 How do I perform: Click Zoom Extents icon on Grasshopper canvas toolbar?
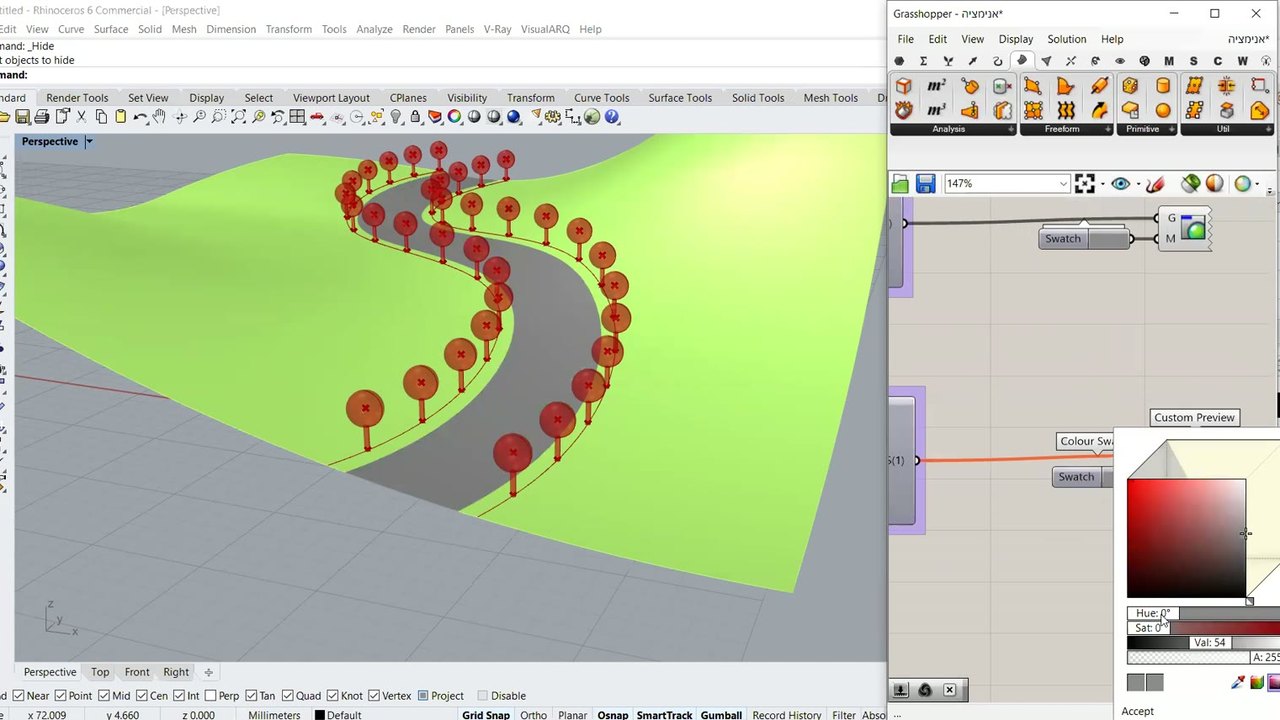pos(1085,184)
